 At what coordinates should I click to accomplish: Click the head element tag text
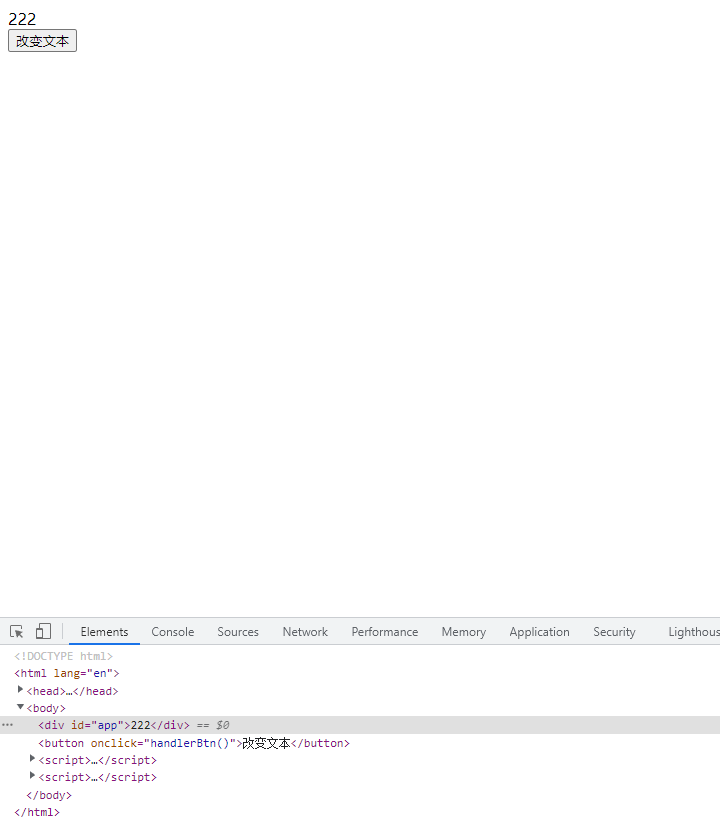[73, 691]
